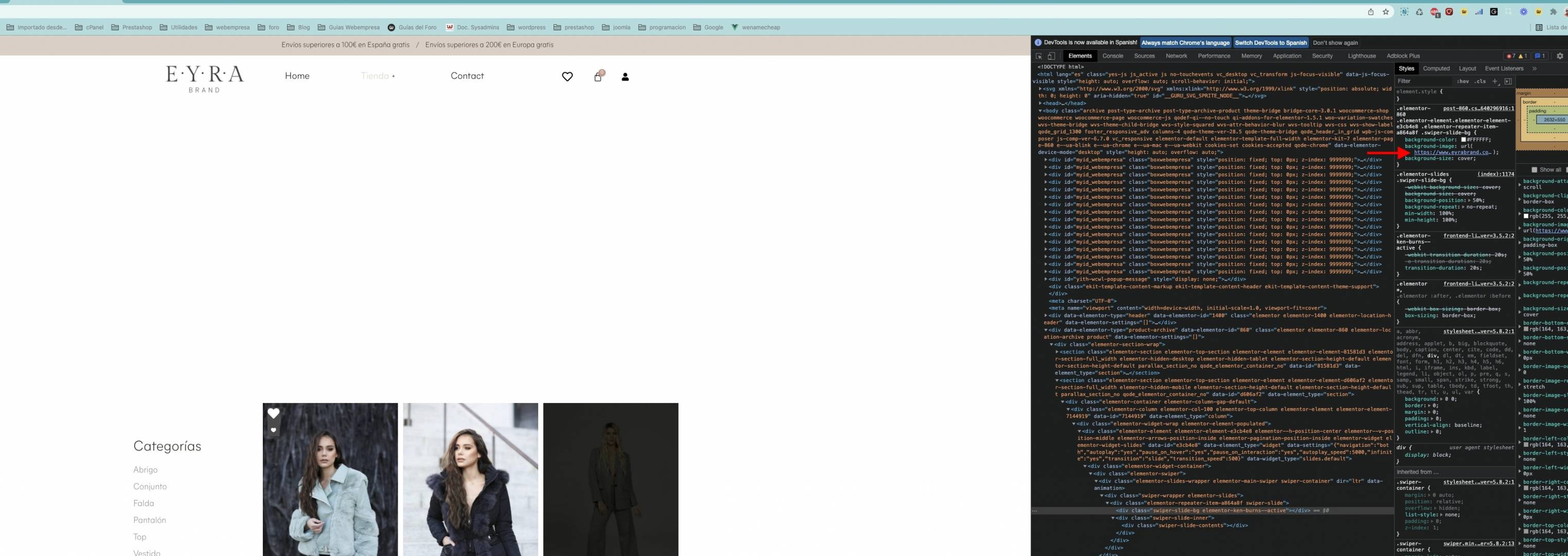
Task: Toggle the :hov element state panel
Action: pos(1462,81)
